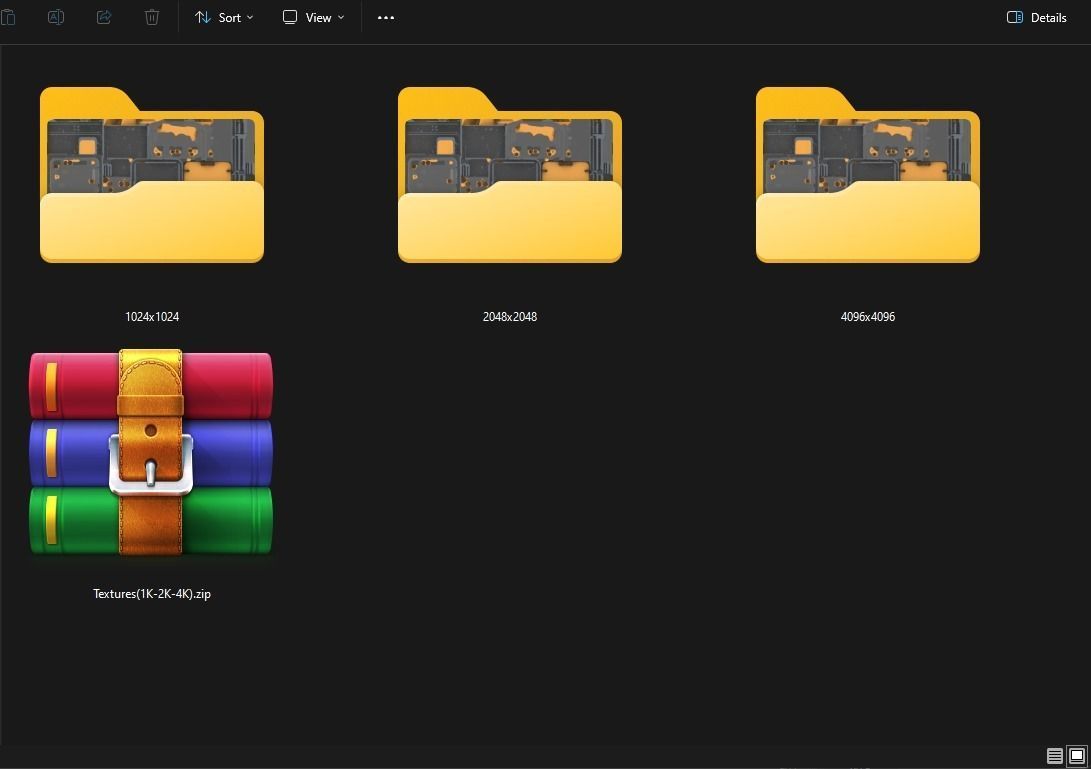Click the Rename toolbar icon
This screenshot has height=769, width=1091.
pos(56,17)
